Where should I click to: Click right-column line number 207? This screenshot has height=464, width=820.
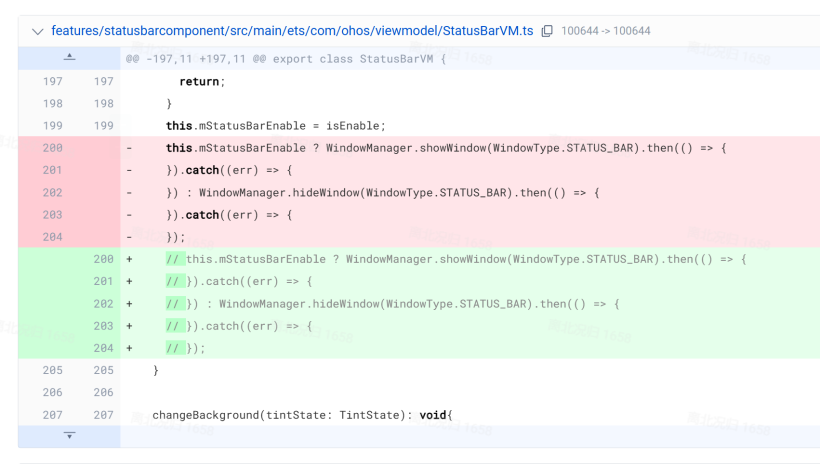point(103,414)
